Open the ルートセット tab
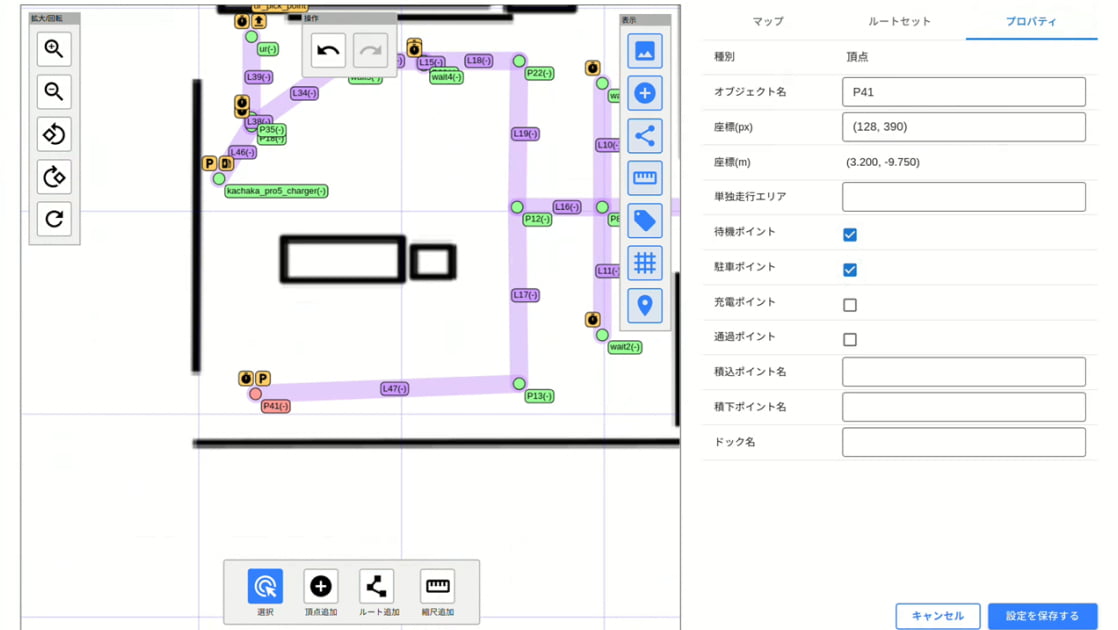The height and width of the screenshot is (630, 1118). (x=899, y=21)
